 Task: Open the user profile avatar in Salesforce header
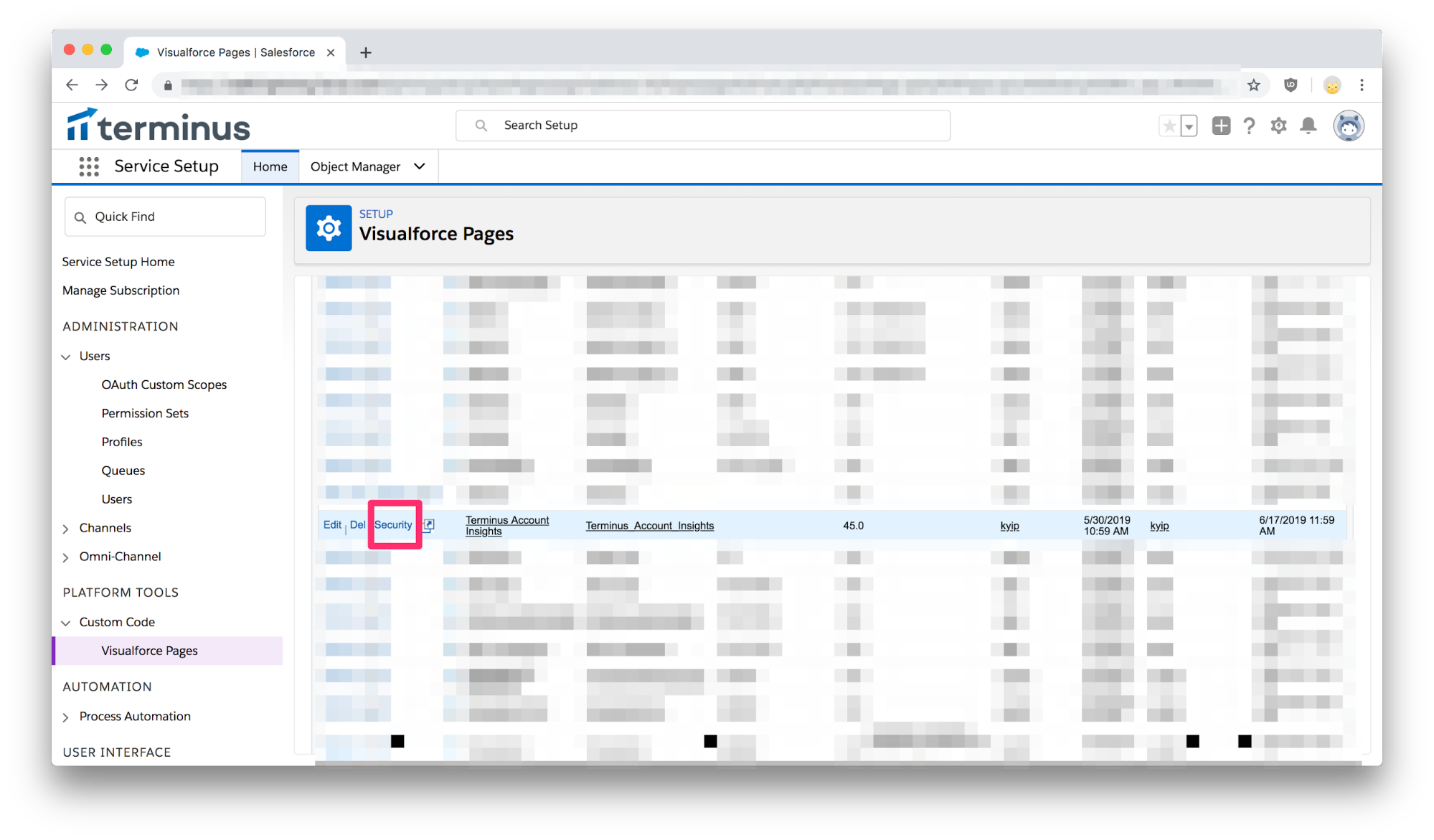[x=1348, y=126]
